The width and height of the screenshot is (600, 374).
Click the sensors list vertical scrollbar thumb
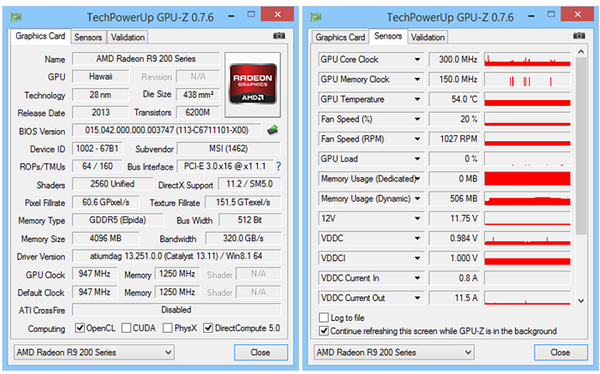coord(581,146)
